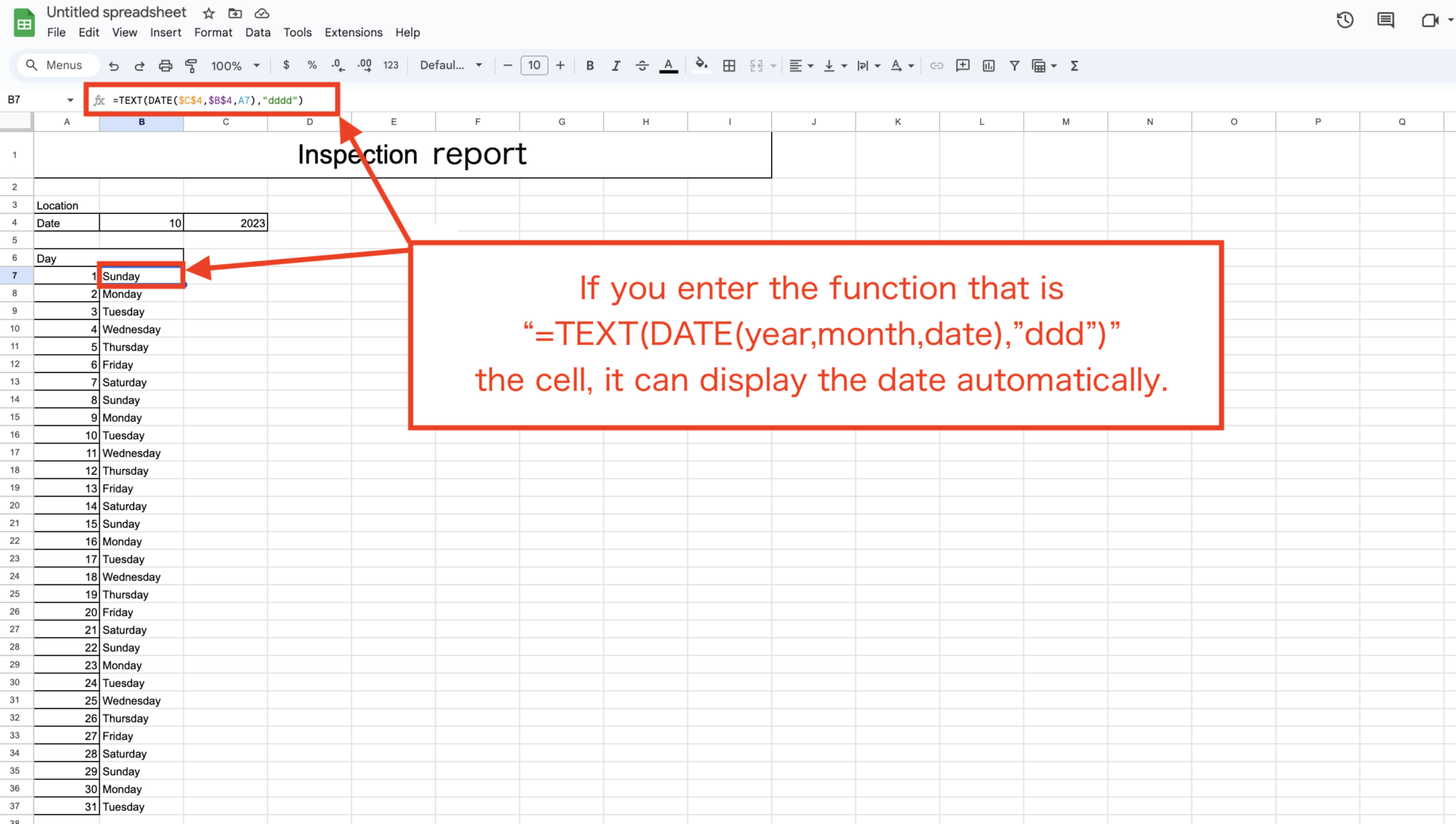Decrease decimal places
This screenshot has height=824, width=1456.
[337, 65]
